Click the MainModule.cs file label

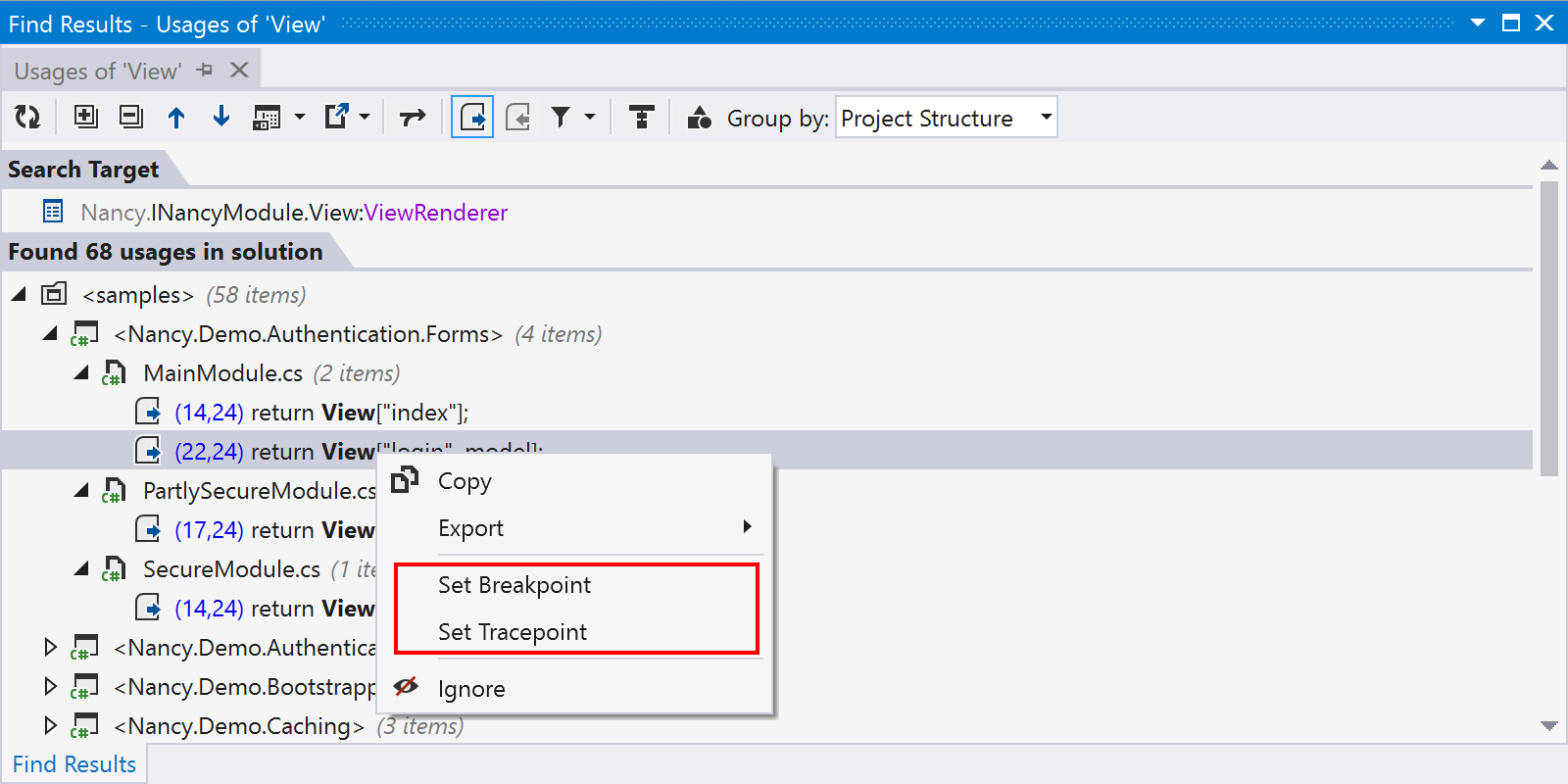pos(223,373)
